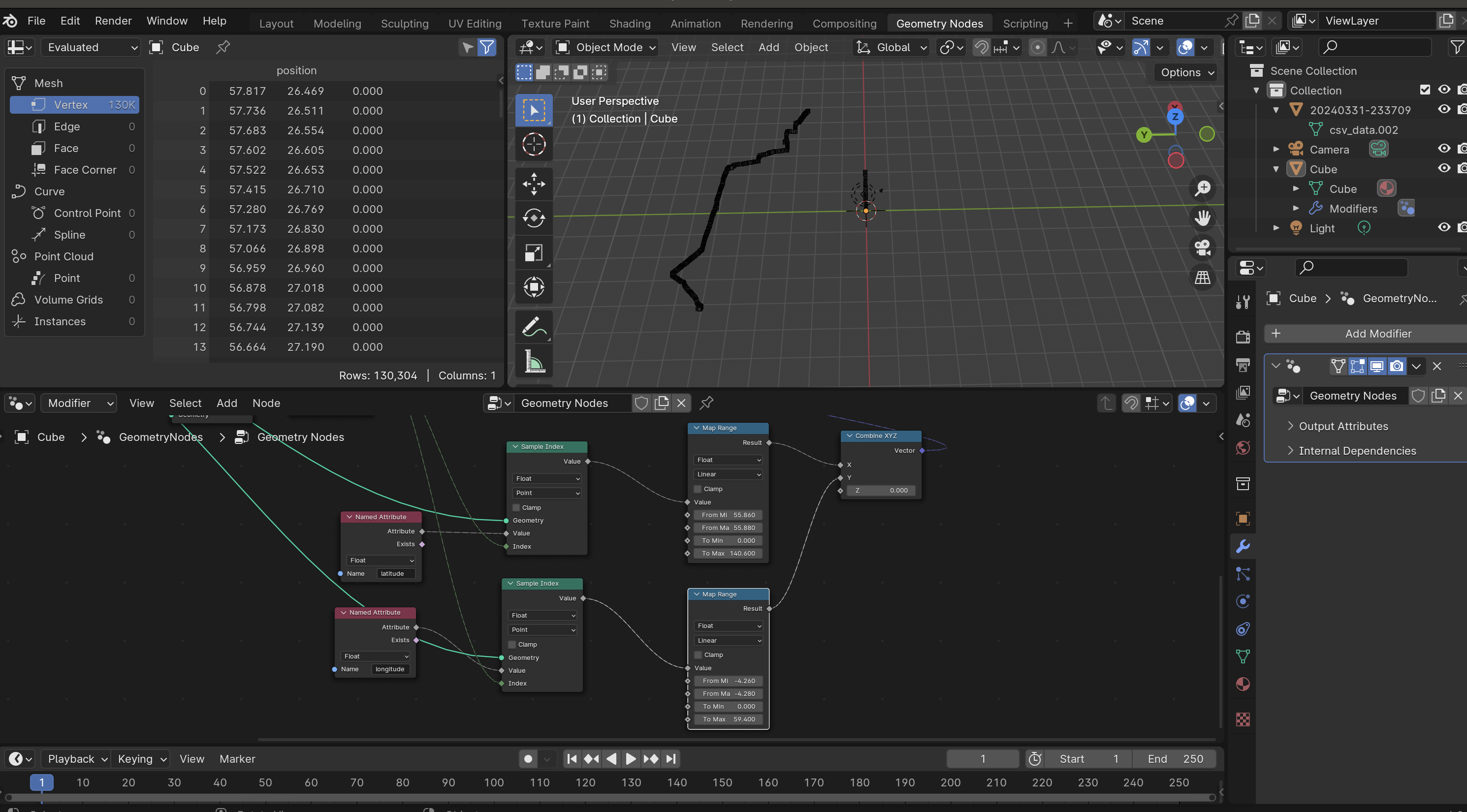The image size is (1467, 812).
Task: Open the Object Data mesh properties tab
Action: coord(1243,656)
